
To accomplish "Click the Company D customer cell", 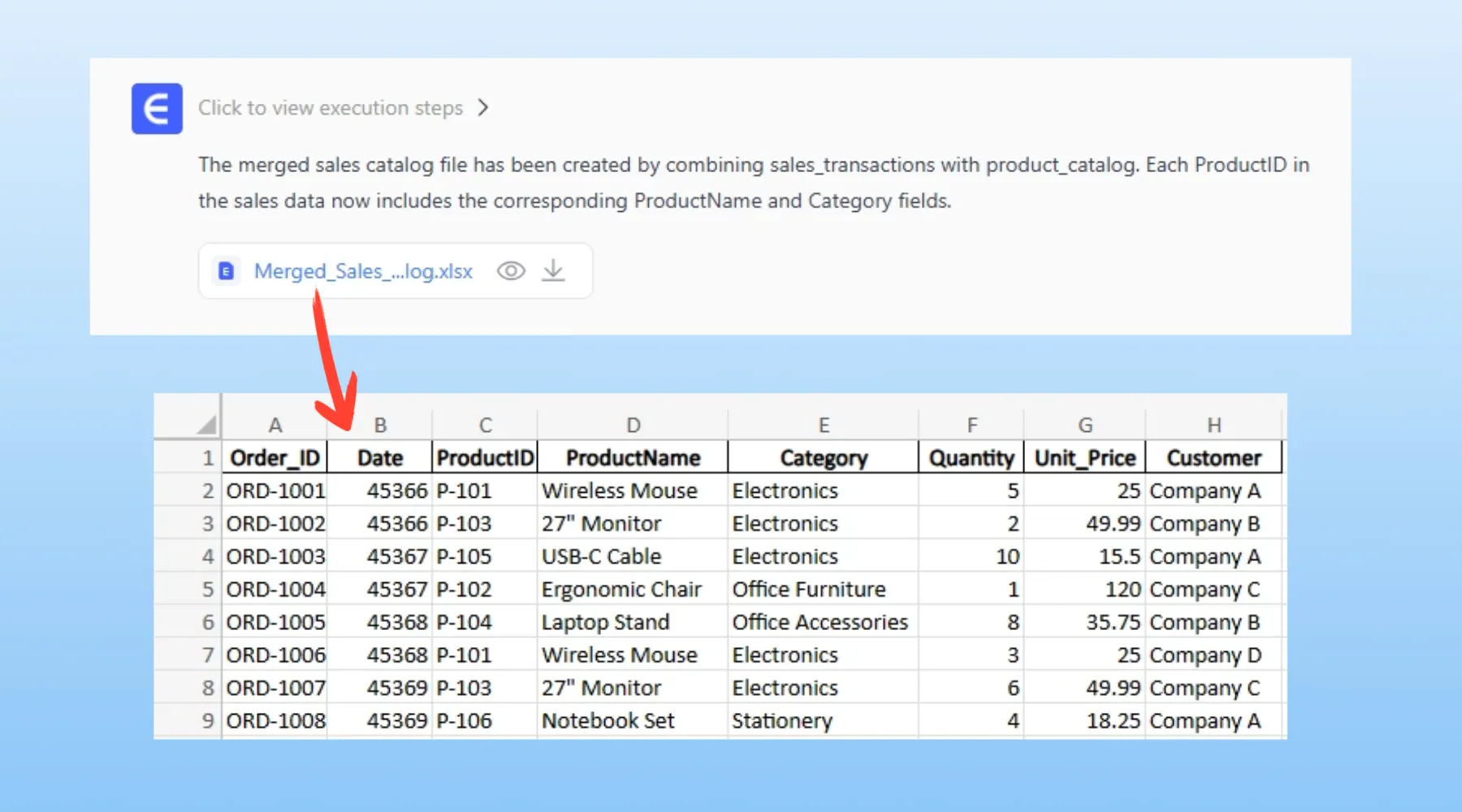I will click(x=1205, y=655).
